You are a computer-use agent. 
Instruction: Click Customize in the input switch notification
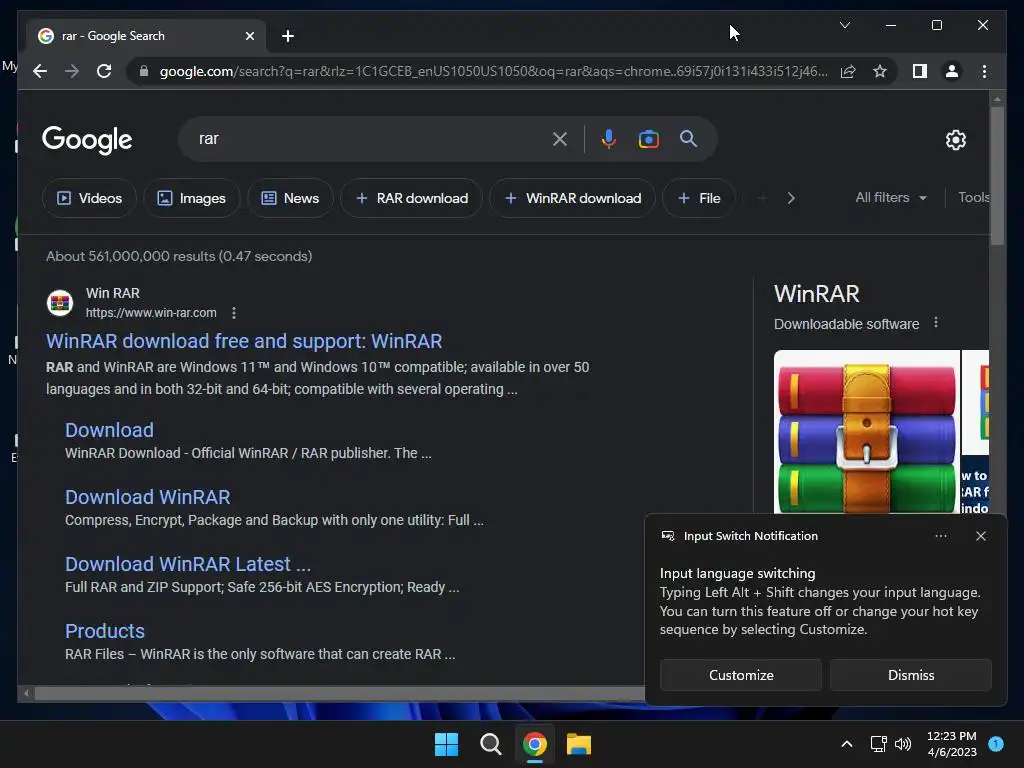741,675
